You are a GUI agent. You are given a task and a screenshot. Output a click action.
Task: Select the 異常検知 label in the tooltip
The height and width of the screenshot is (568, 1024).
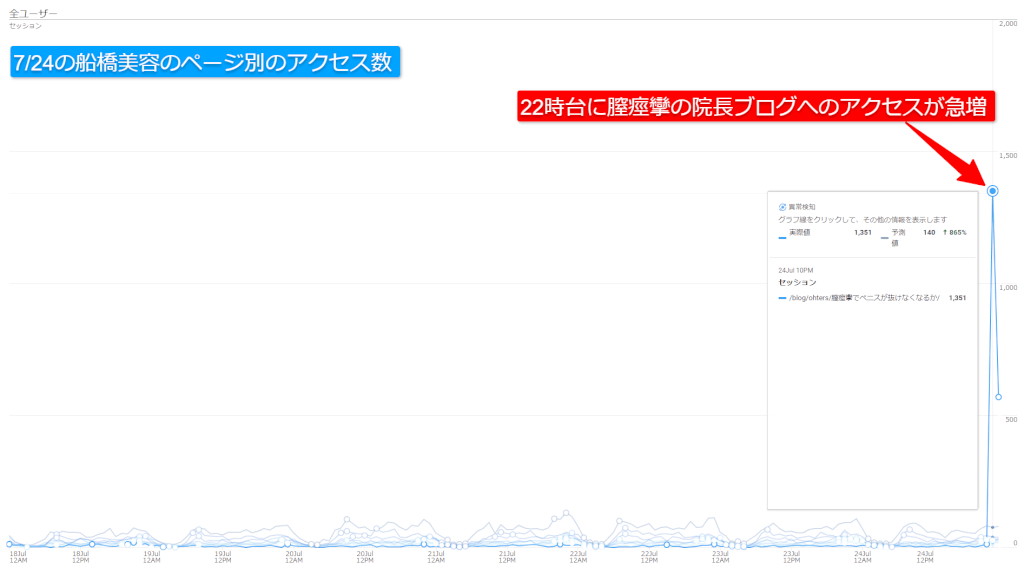coord(802,207)
